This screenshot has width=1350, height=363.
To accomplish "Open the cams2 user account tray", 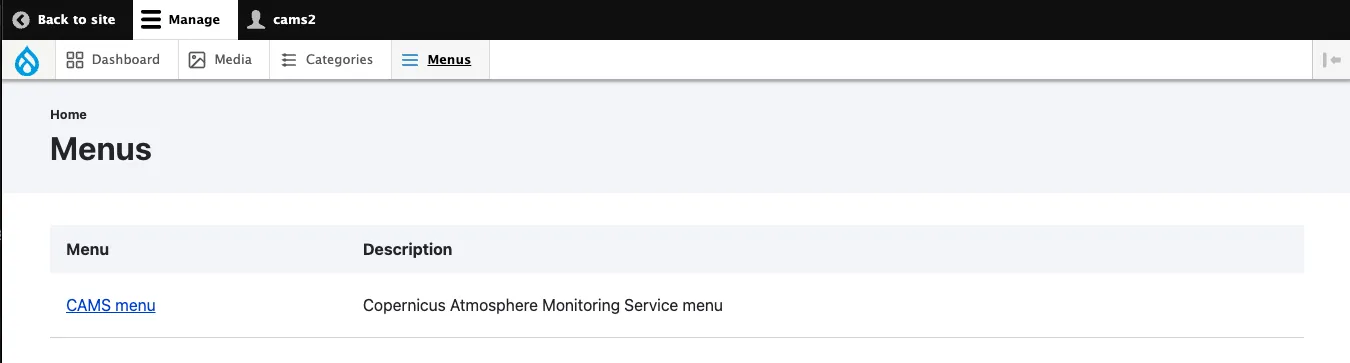I will (x=283, y=20).
